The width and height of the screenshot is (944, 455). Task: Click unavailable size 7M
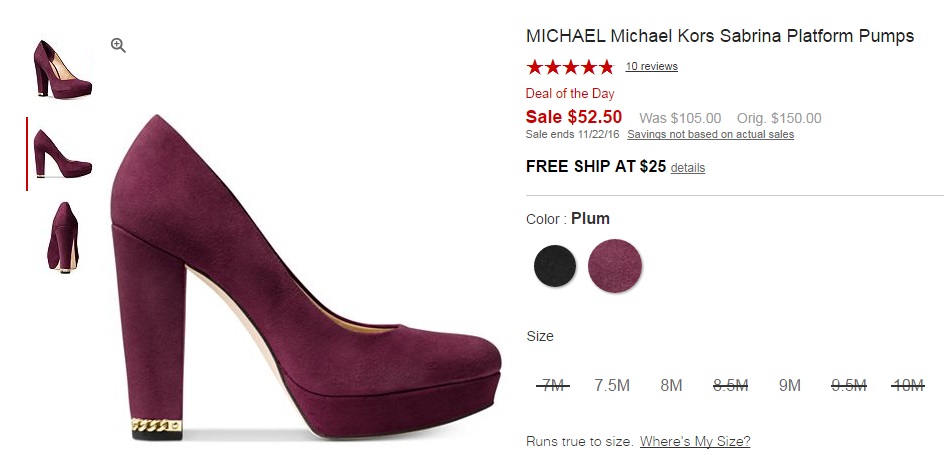(x=551, y=386)
